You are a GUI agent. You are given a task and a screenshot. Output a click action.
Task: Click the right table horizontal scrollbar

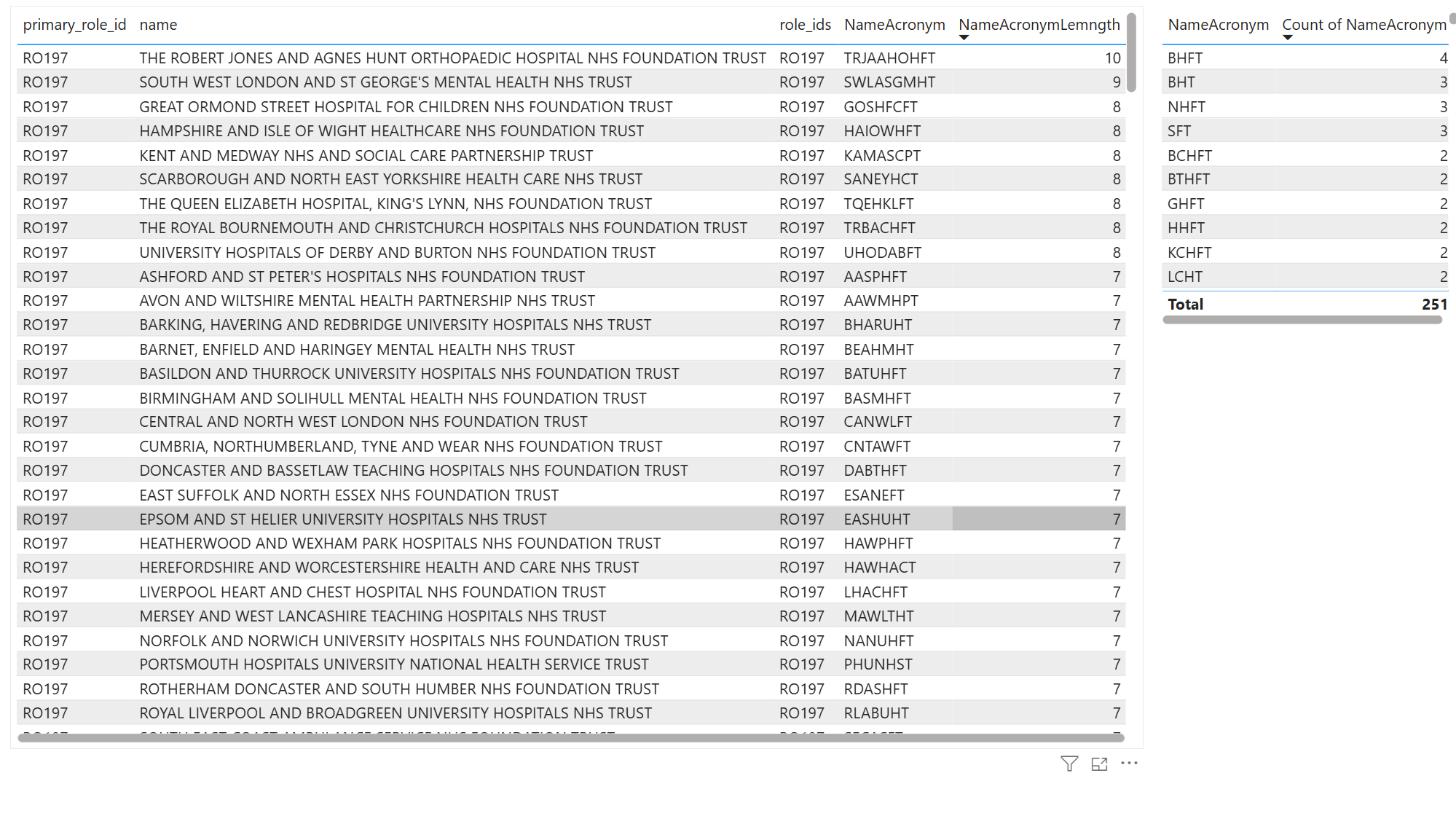coord(1302,320)
